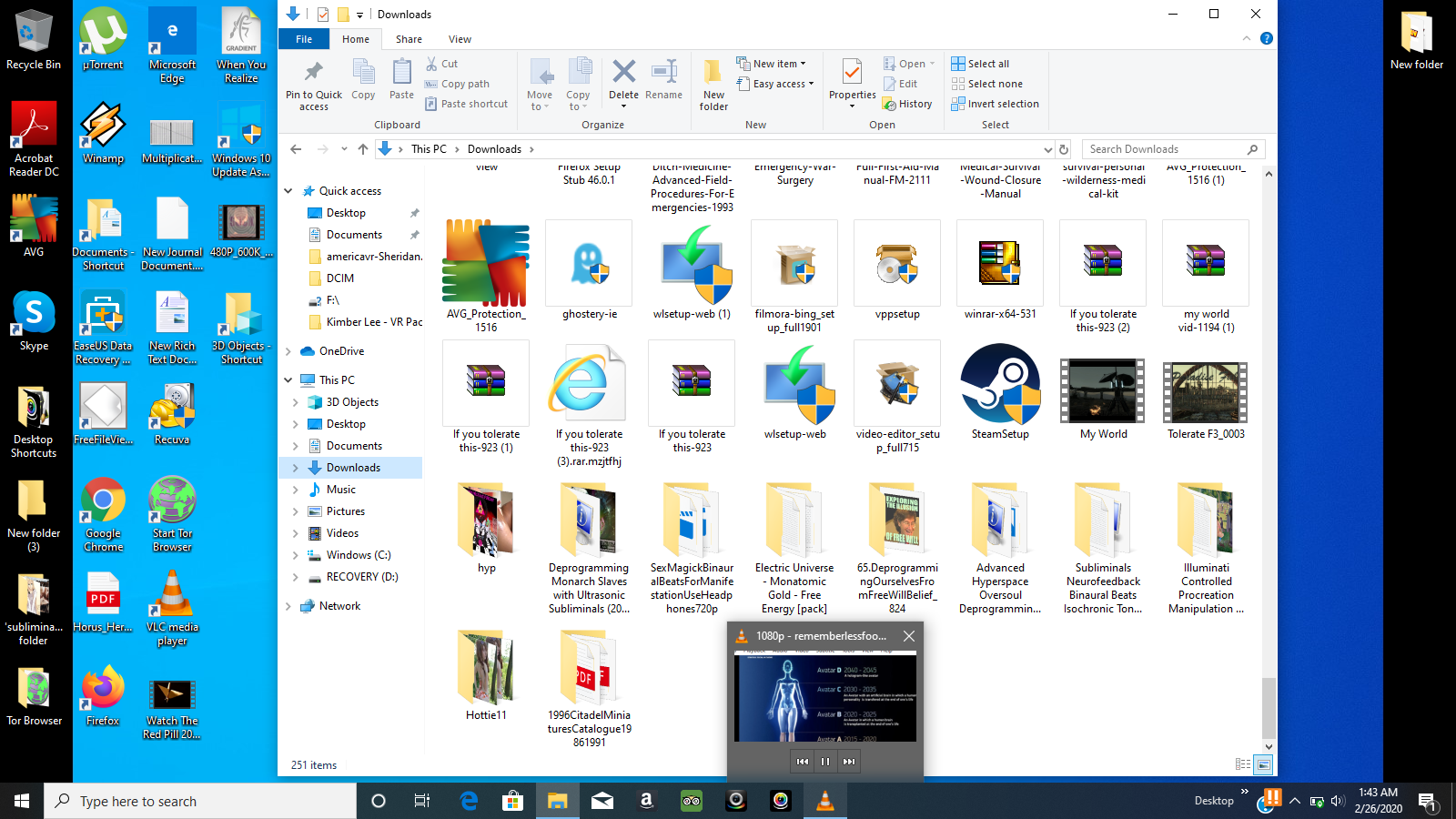Collapse the Quick access tree node
Screen dimensions: 1456x819
[x=288, y=191]
